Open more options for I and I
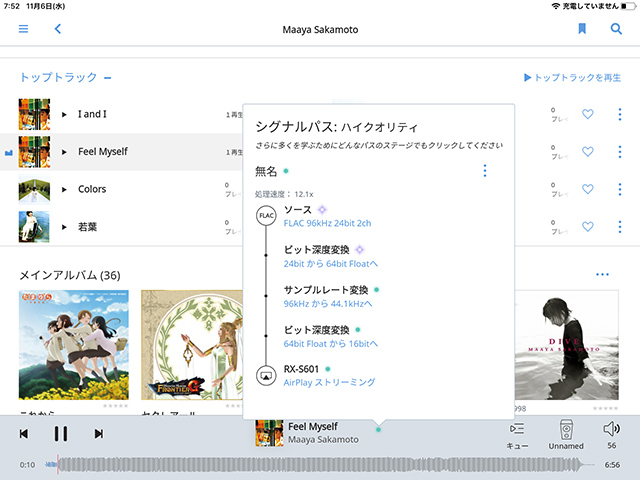This screenshot has height=480, width=640. [x=620, y=114]
